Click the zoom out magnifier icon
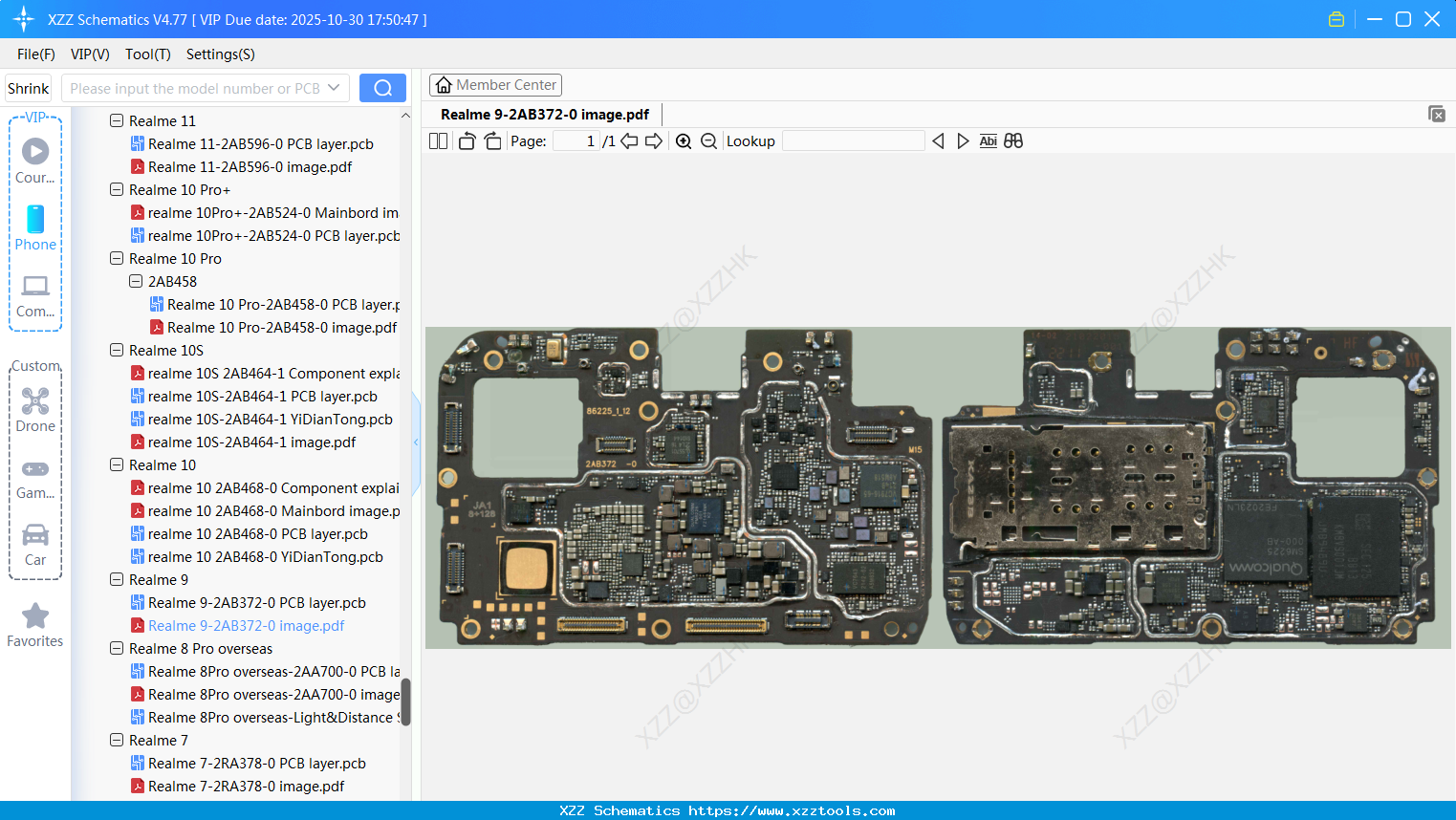 (708, 141)
